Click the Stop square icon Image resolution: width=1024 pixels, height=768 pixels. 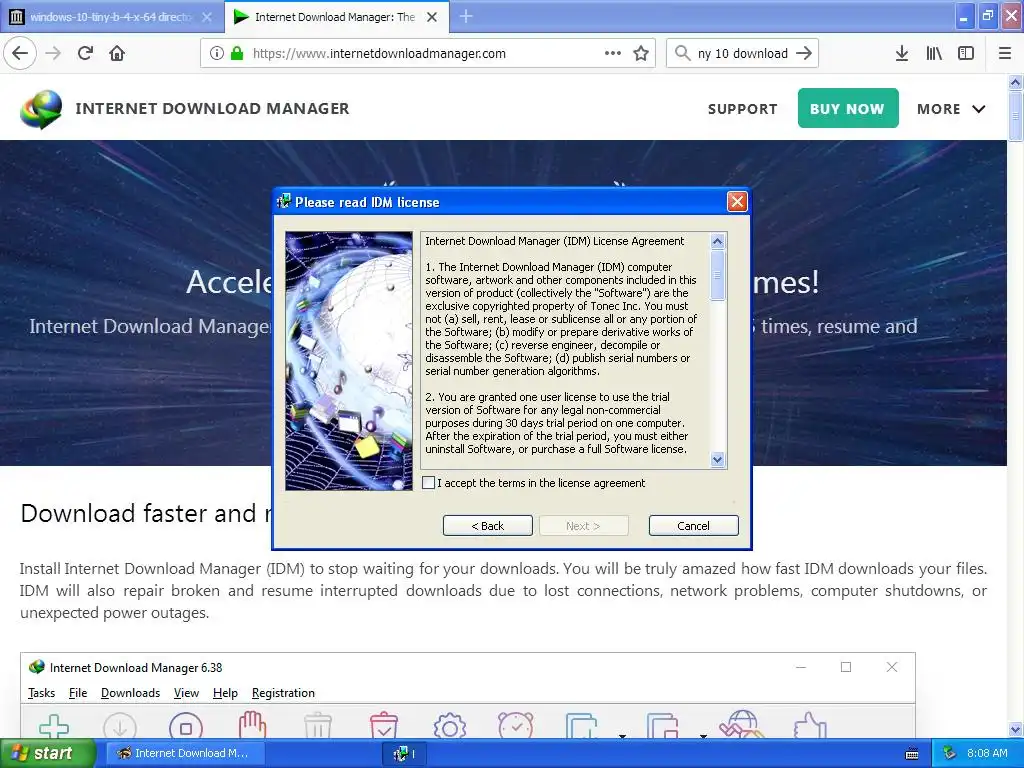[x=186, y=726]
